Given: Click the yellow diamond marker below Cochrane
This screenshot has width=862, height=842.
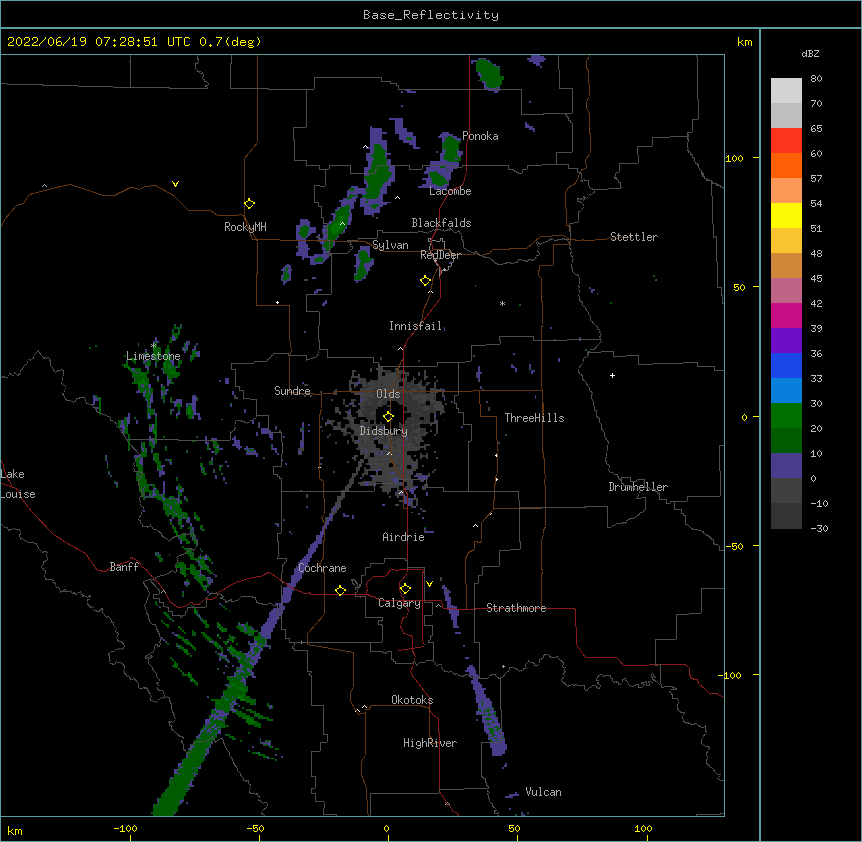Looking at the screenshot, I should click(x=341, y=590).
